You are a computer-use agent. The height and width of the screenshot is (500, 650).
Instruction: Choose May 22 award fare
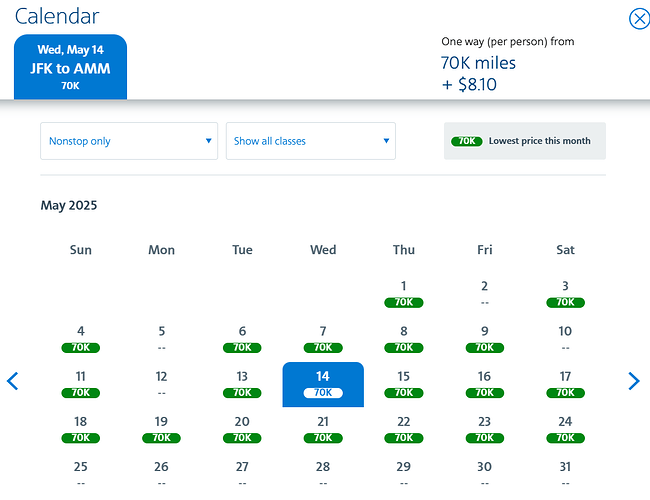[x=404, y=429]
